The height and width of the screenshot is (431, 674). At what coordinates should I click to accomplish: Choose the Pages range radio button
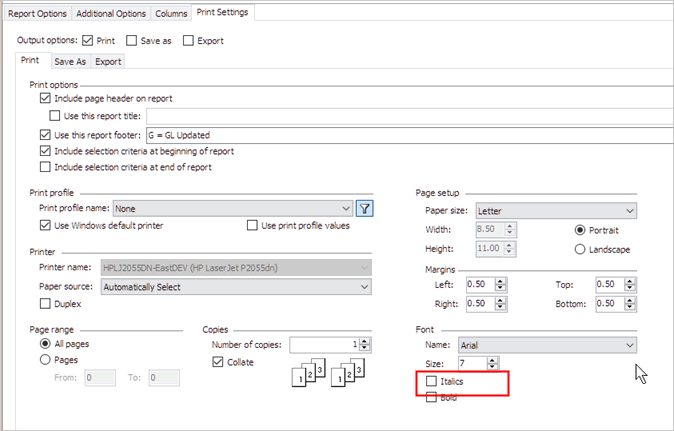(45, 360)
